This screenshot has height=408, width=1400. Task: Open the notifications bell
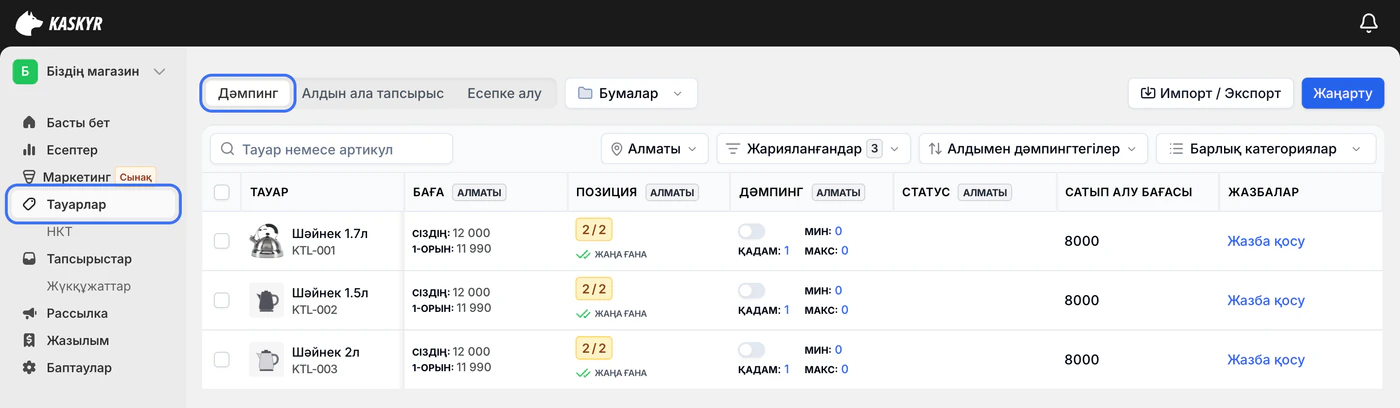click(x=1369, y=22)
